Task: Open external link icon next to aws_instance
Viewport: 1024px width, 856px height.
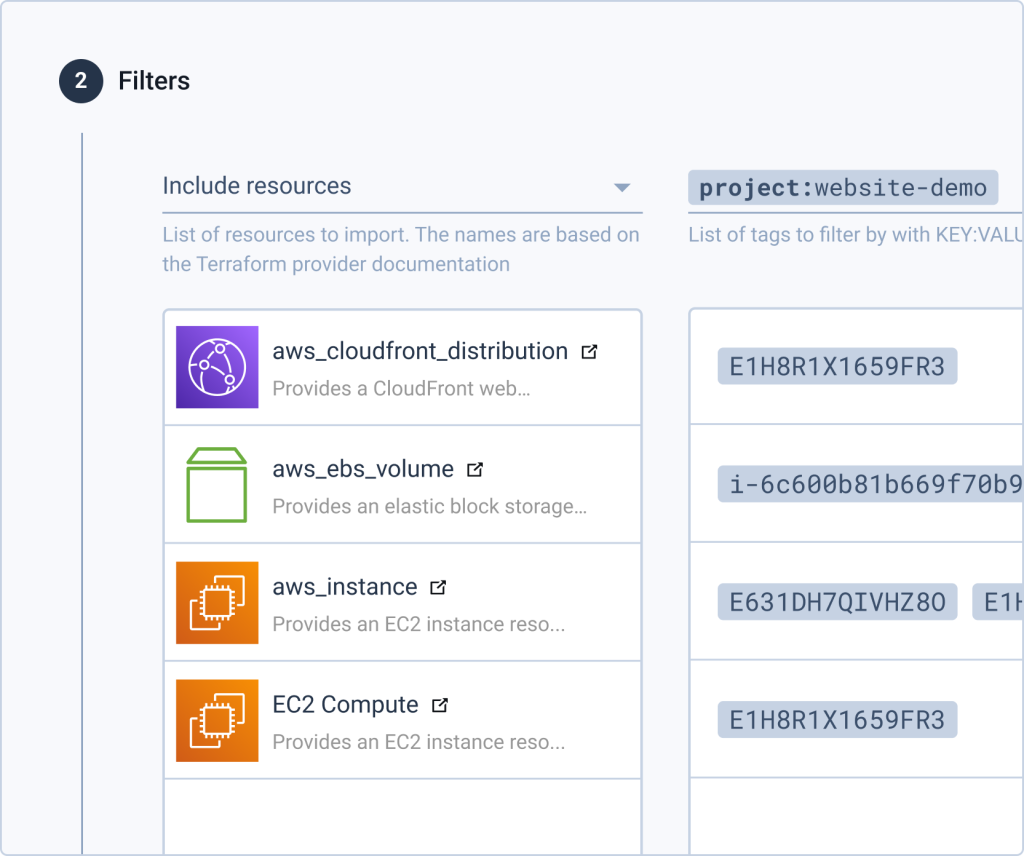Action: coord(438,587)
